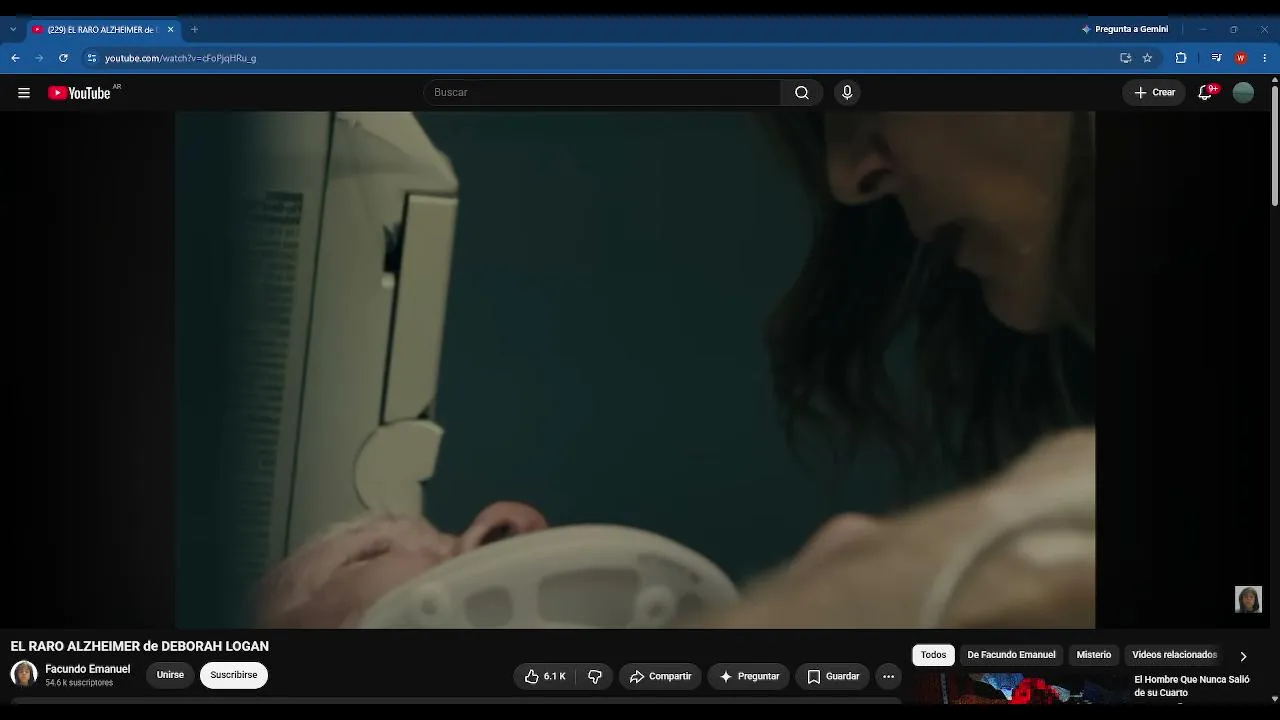Filter by Videos relacionados chip
Viewport: 1280px width, 720px height.
pyautogui.click(x=1174, y=655)
